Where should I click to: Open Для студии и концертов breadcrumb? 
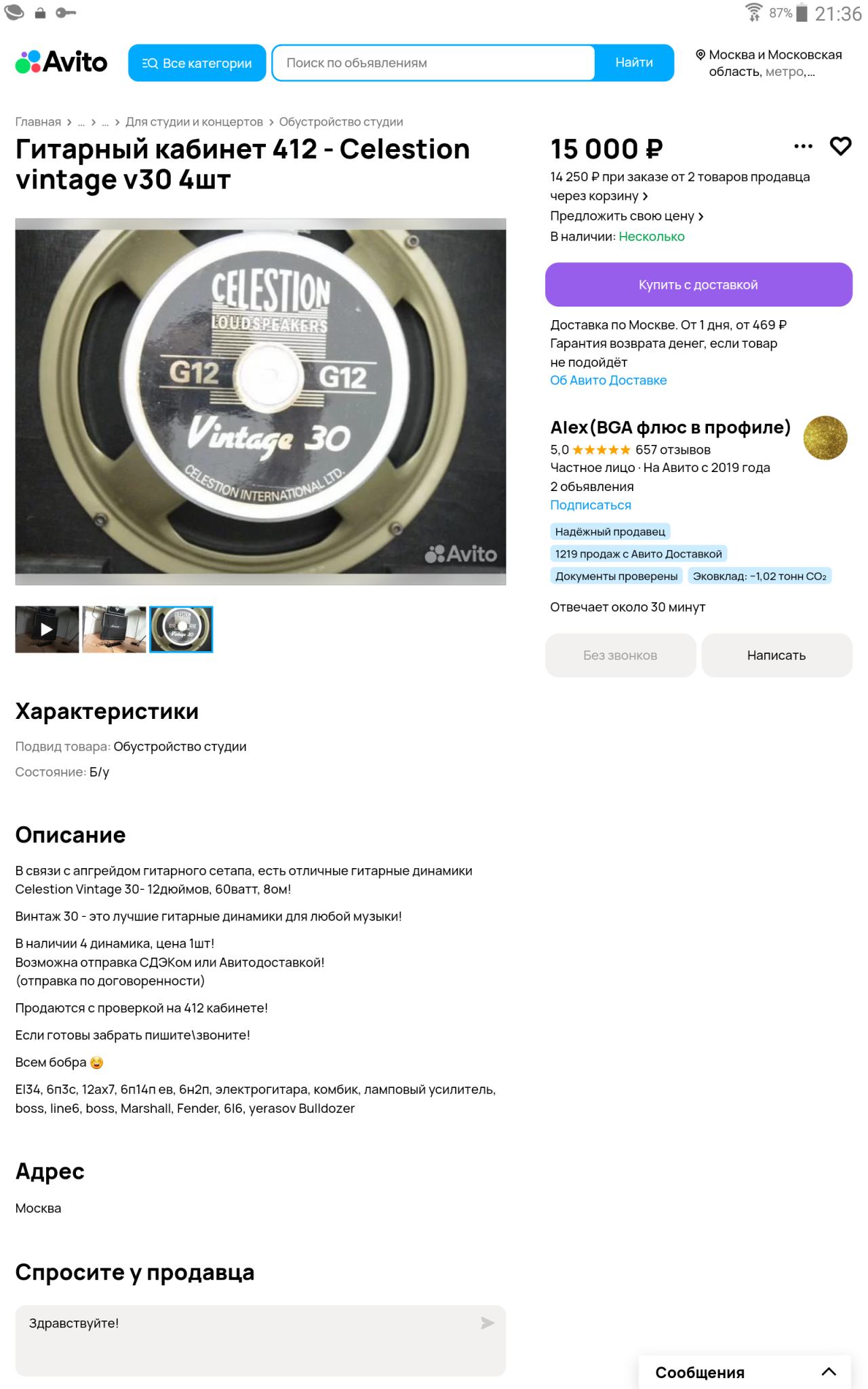(x=194, y=122)
